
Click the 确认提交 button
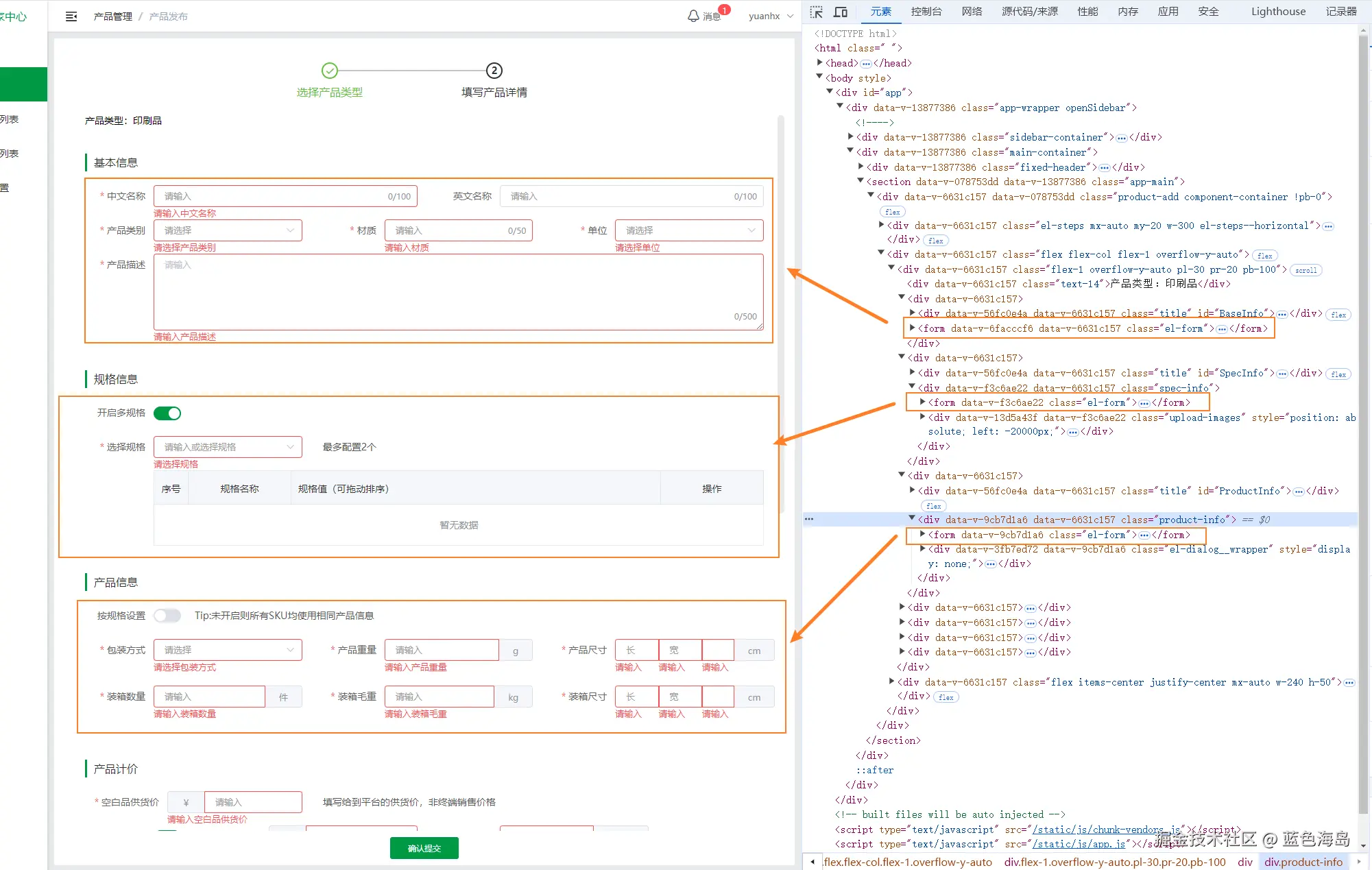[x=424, y=848]
